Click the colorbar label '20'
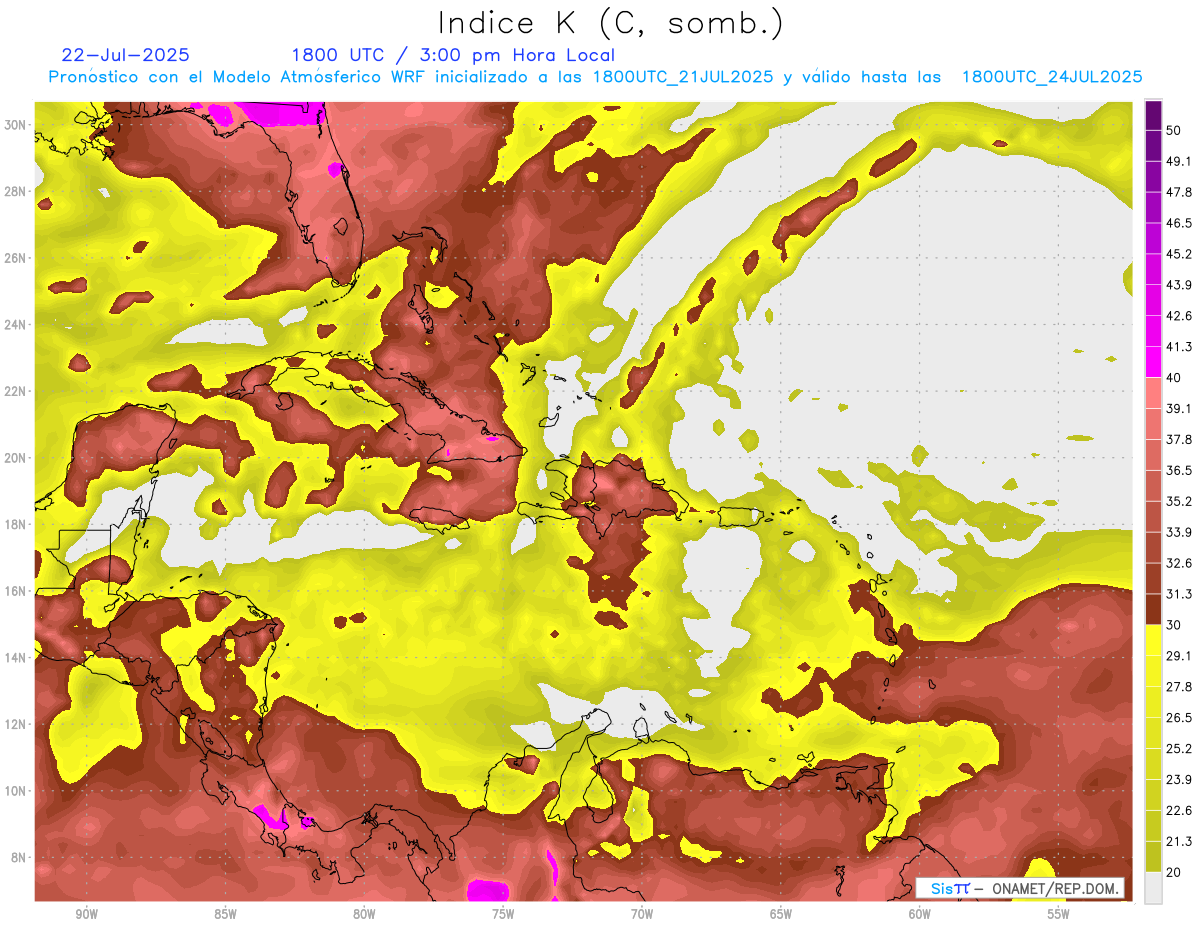The width and height of the screenshot is (1200, 927). coord(1174,872)
